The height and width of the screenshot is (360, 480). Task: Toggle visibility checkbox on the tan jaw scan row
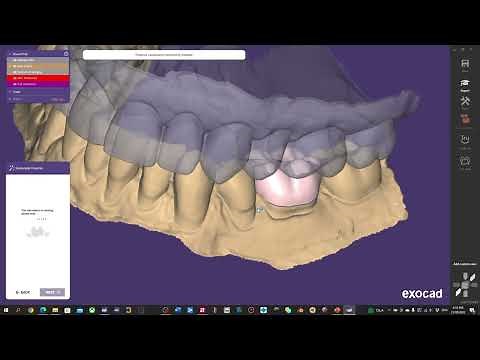pyautogui.click(x=15, y=66)
